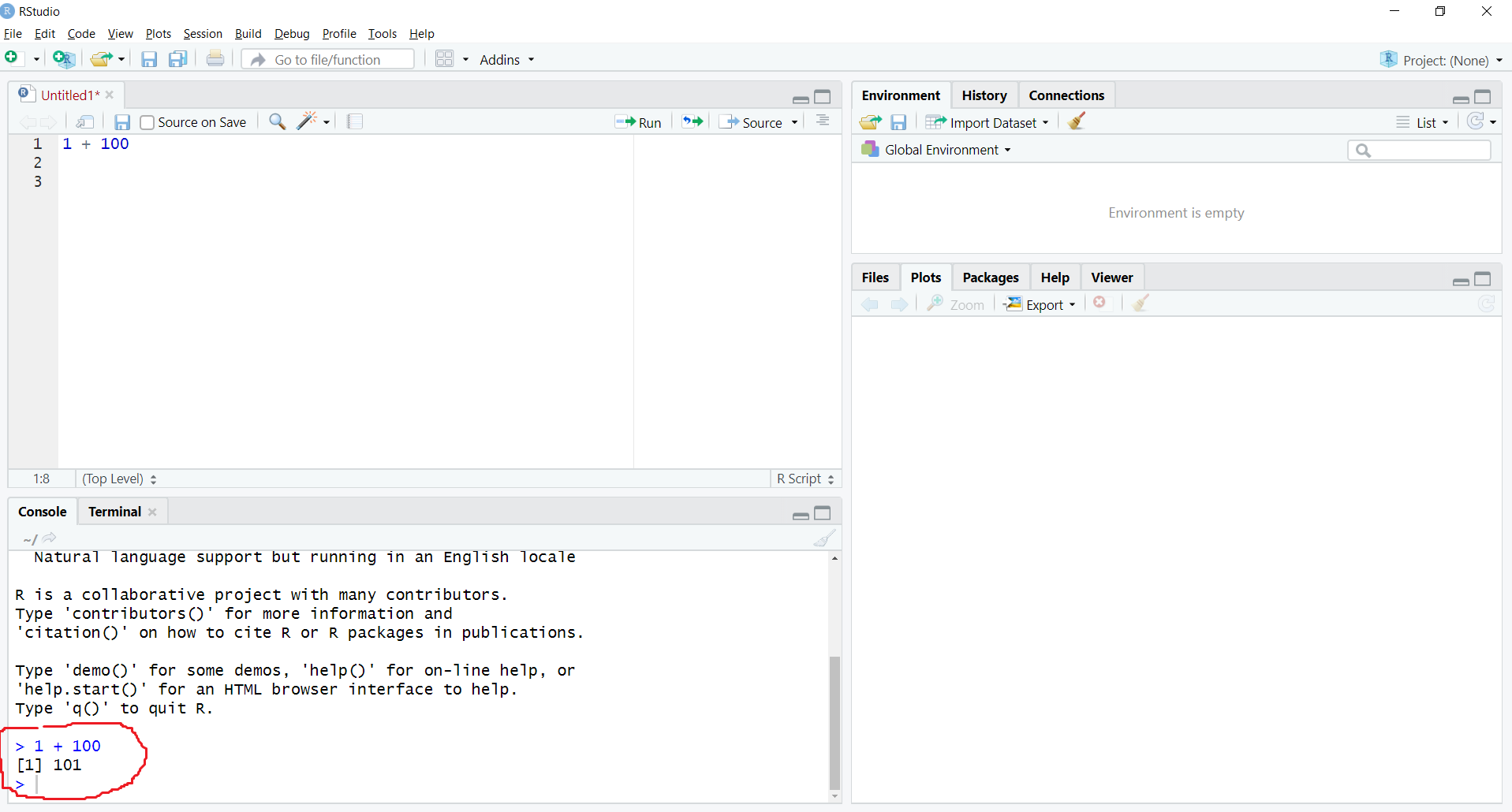Image resolution: width=1512 pixels, height=812 pixels.
Task: Click the New File plus icon
Action: (x=12, y=58)
